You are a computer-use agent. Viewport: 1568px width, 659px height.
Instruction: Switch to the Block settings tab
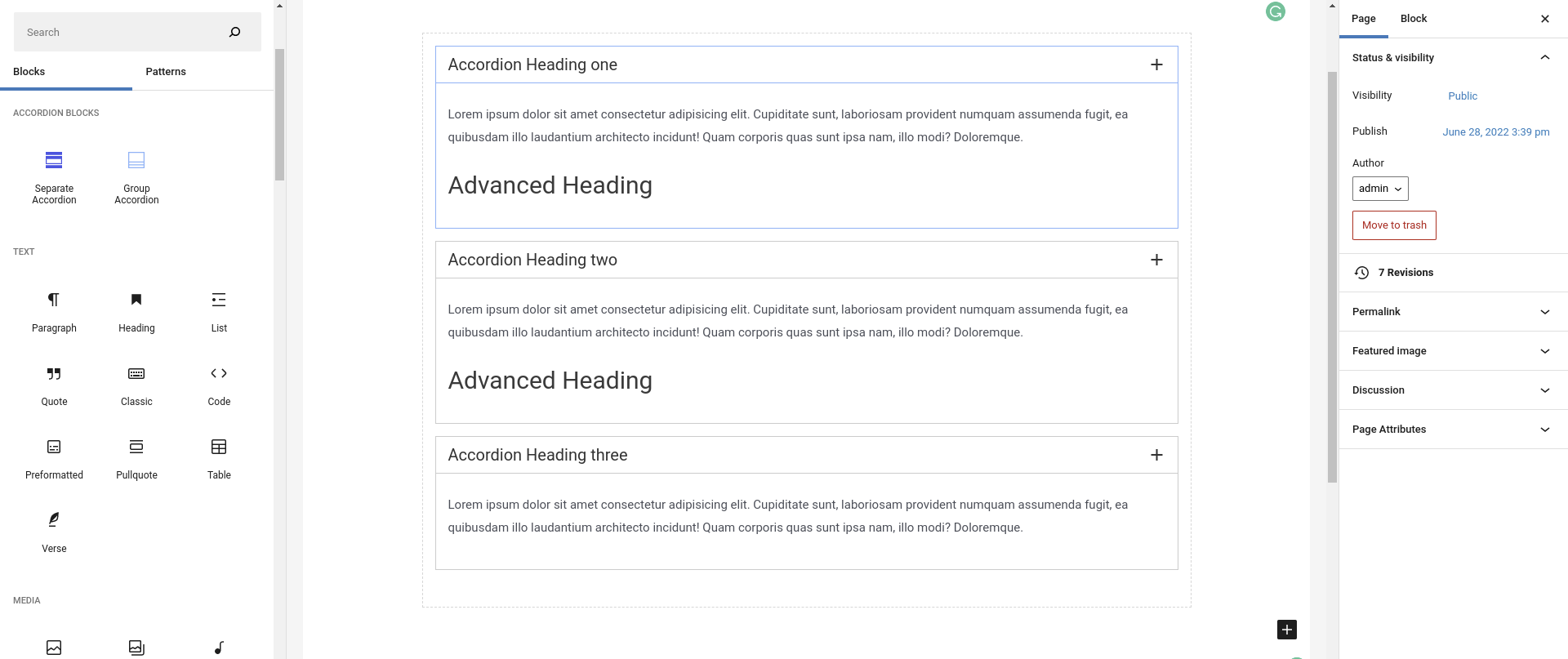(x=1414, y=19)
